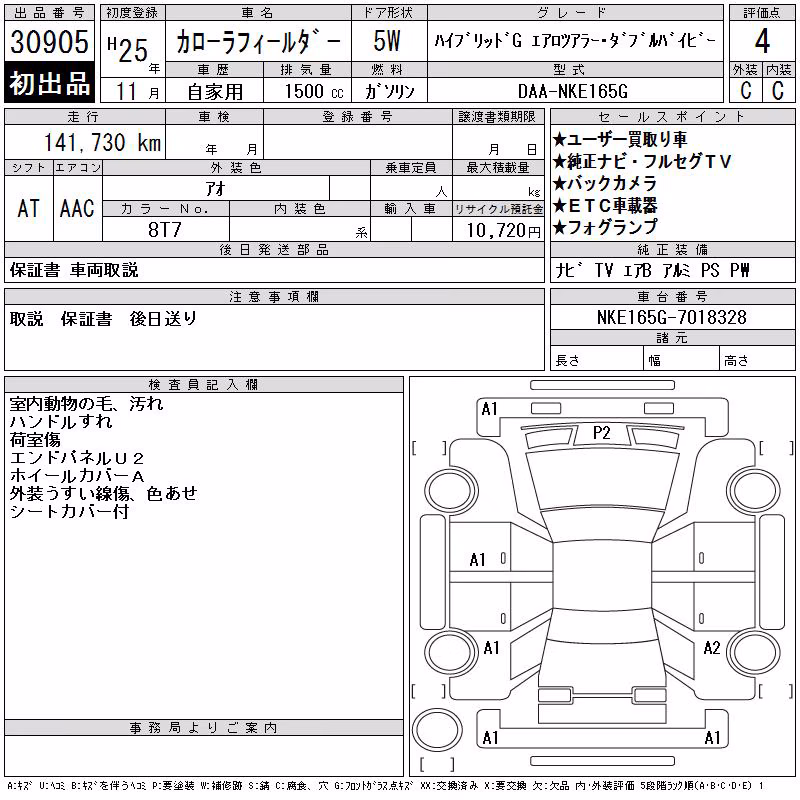
Task: Click the recycle deposit value 10,720円
Action: (504, 231)
